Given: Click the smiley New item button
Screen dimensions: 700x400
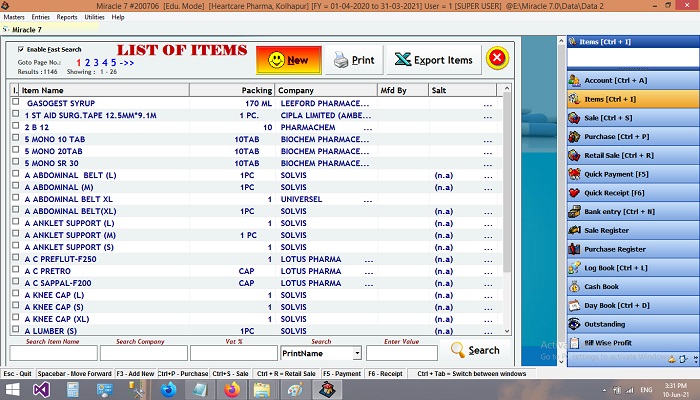Looking at the screenshot, I should click(x=288, y=60).
